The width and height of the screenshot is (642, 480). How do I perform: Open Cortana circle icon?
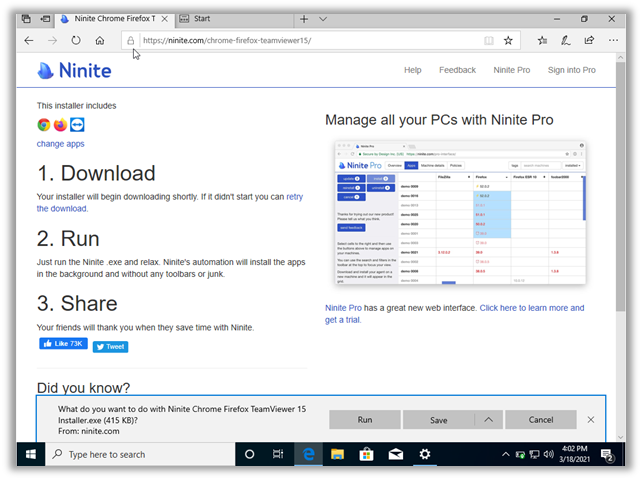point(249,454)
